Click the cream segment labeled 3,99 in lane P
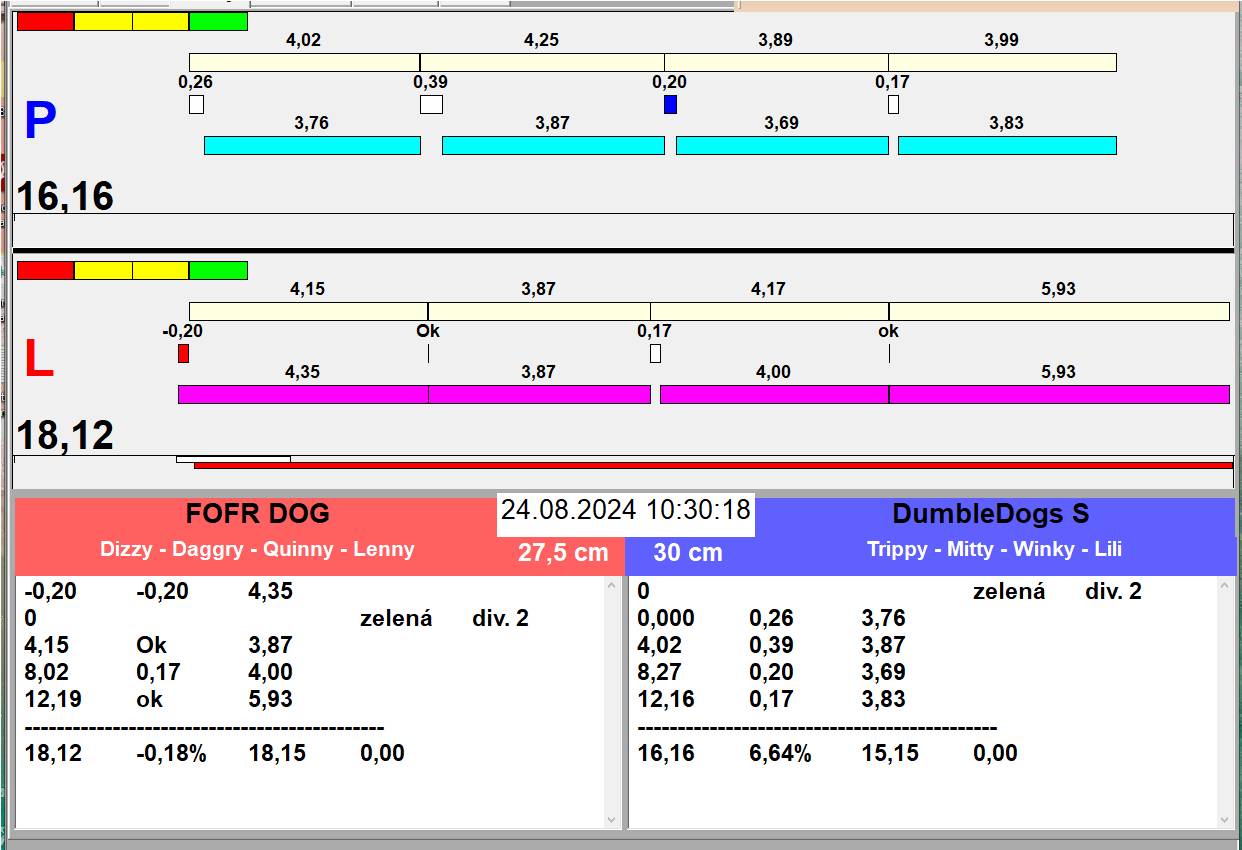The image size is (1242, 850). tap(1002, 62)
